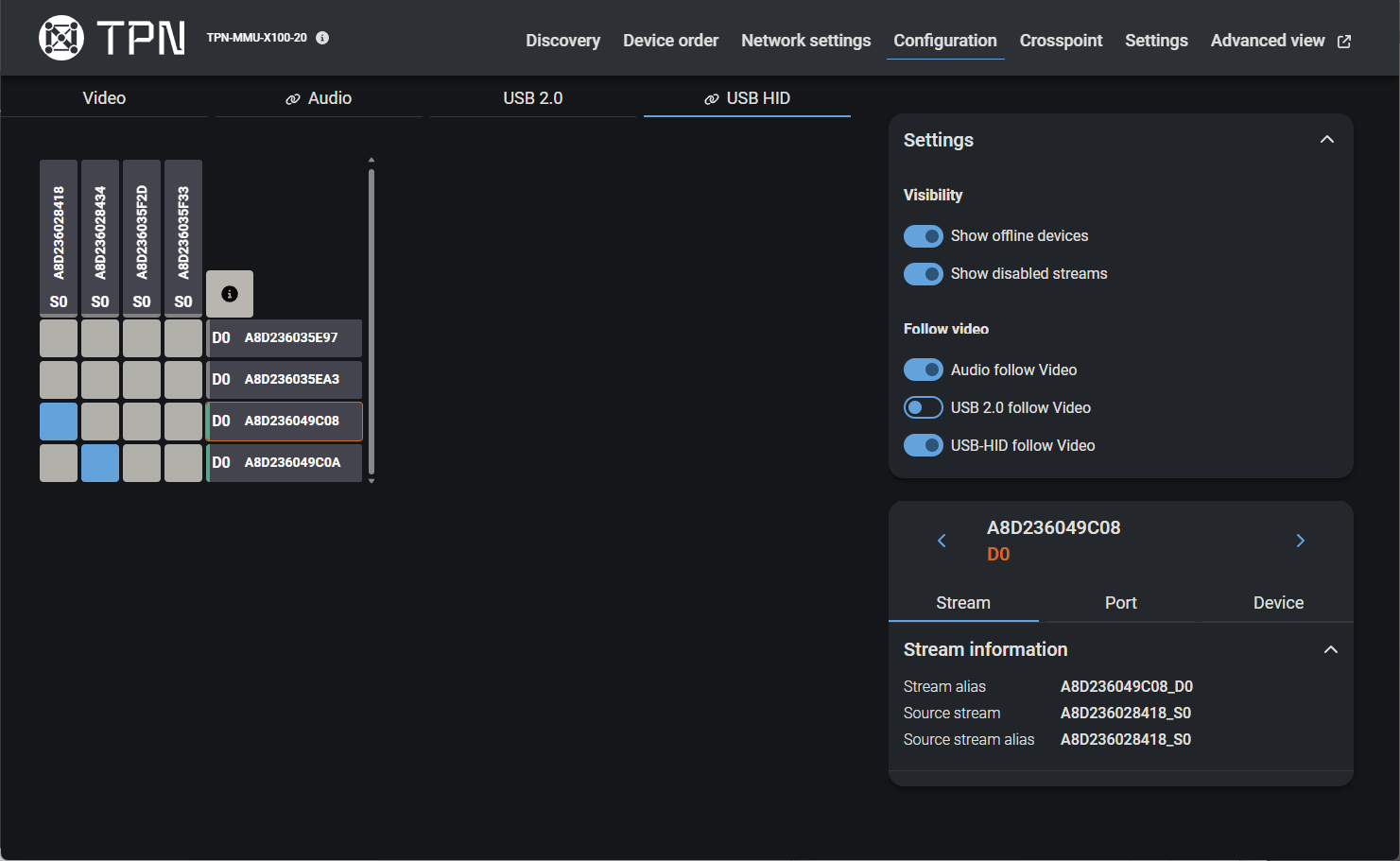Click the crosspoint matrix info icon
The image size is (1400, 861).
[230, 294]
